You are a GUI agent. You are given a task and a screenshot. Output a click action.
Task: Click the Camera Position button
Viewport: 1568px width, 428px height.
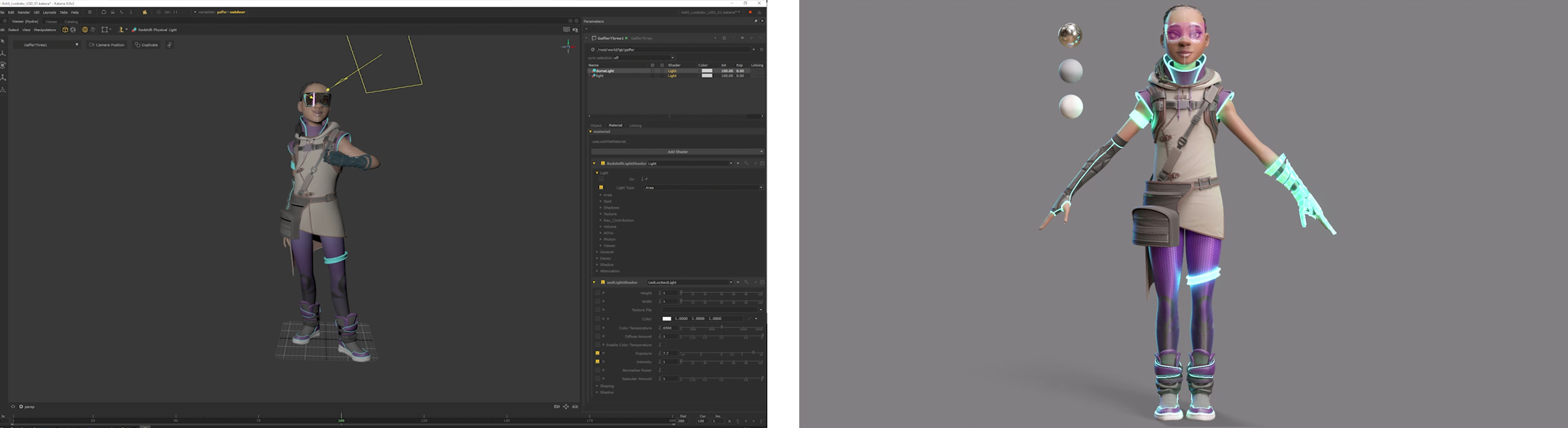coord(106,45)
